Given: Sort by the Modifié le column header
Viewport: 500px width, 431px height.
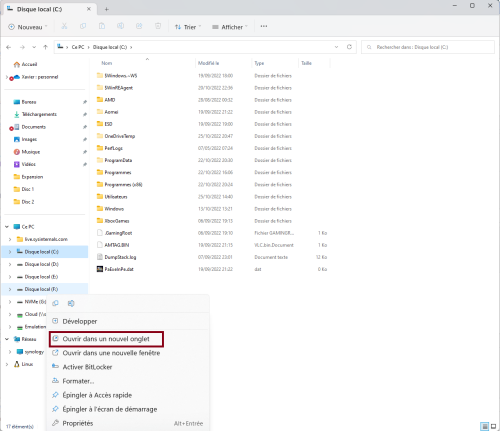Looking at the screenshot, I should click(x=209, y=63).
